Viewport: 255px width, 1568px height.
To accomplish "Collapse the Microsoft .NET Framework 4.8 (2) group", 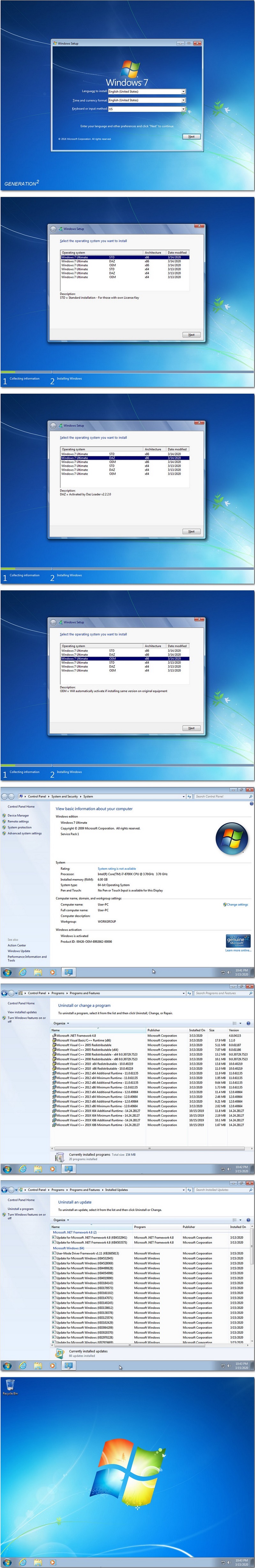I will (75, 1232).
